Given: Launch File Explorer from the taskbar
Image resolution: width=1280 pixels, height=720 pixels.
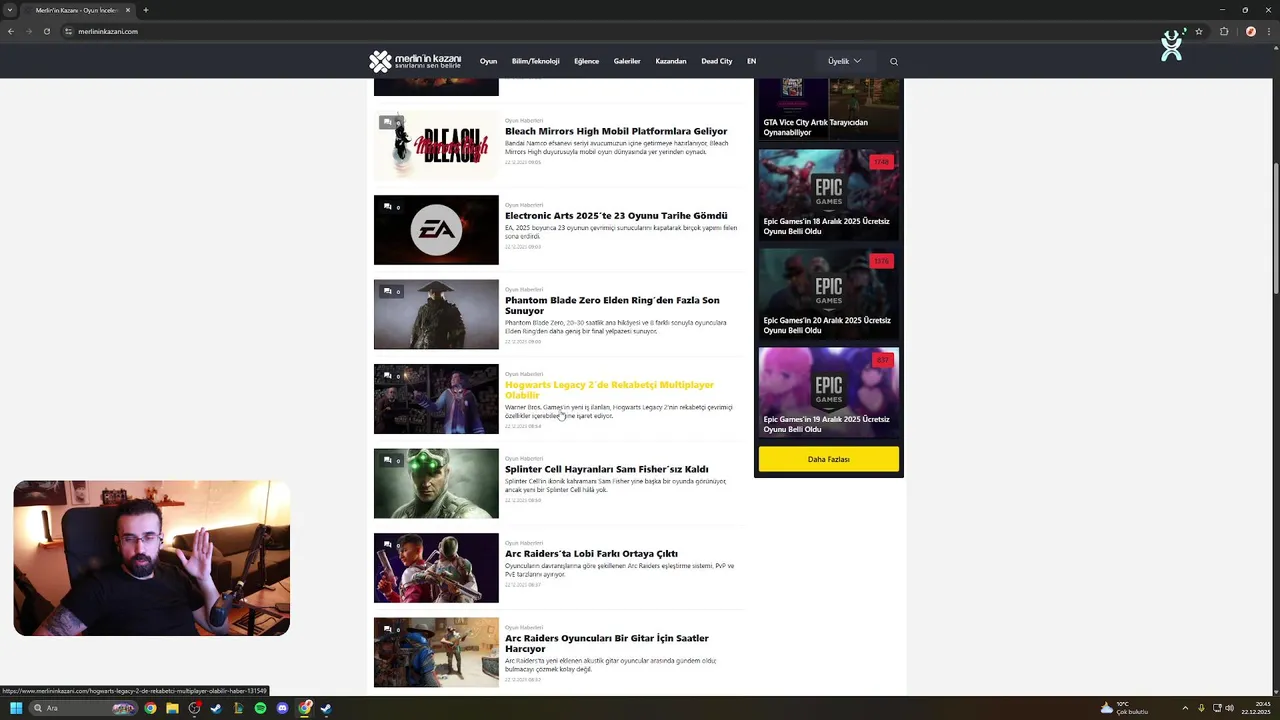Looking at the screenshot, I should [172, 708].
